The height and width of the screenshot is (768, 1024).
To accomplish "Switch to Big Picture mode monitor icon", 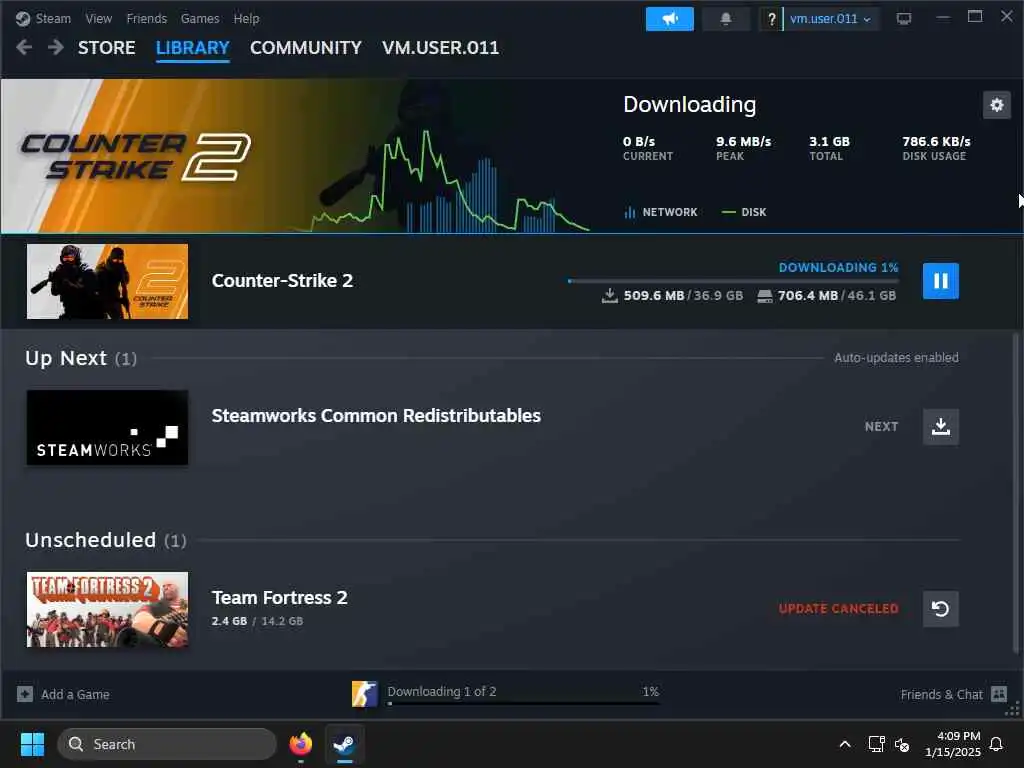I will click(904, 19).
